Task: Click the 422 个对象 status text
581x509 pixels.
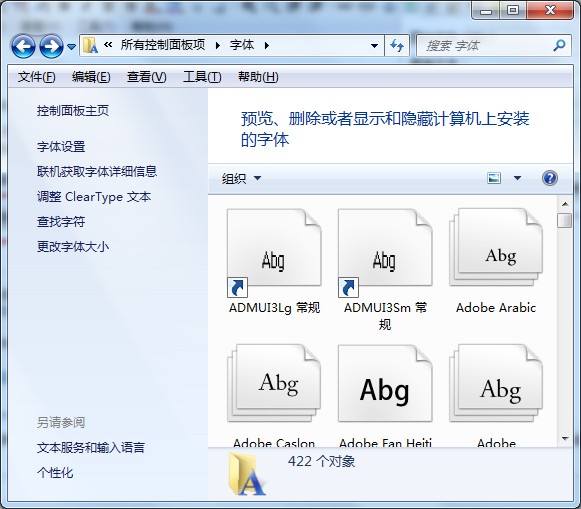Action: tap(321, 461)
